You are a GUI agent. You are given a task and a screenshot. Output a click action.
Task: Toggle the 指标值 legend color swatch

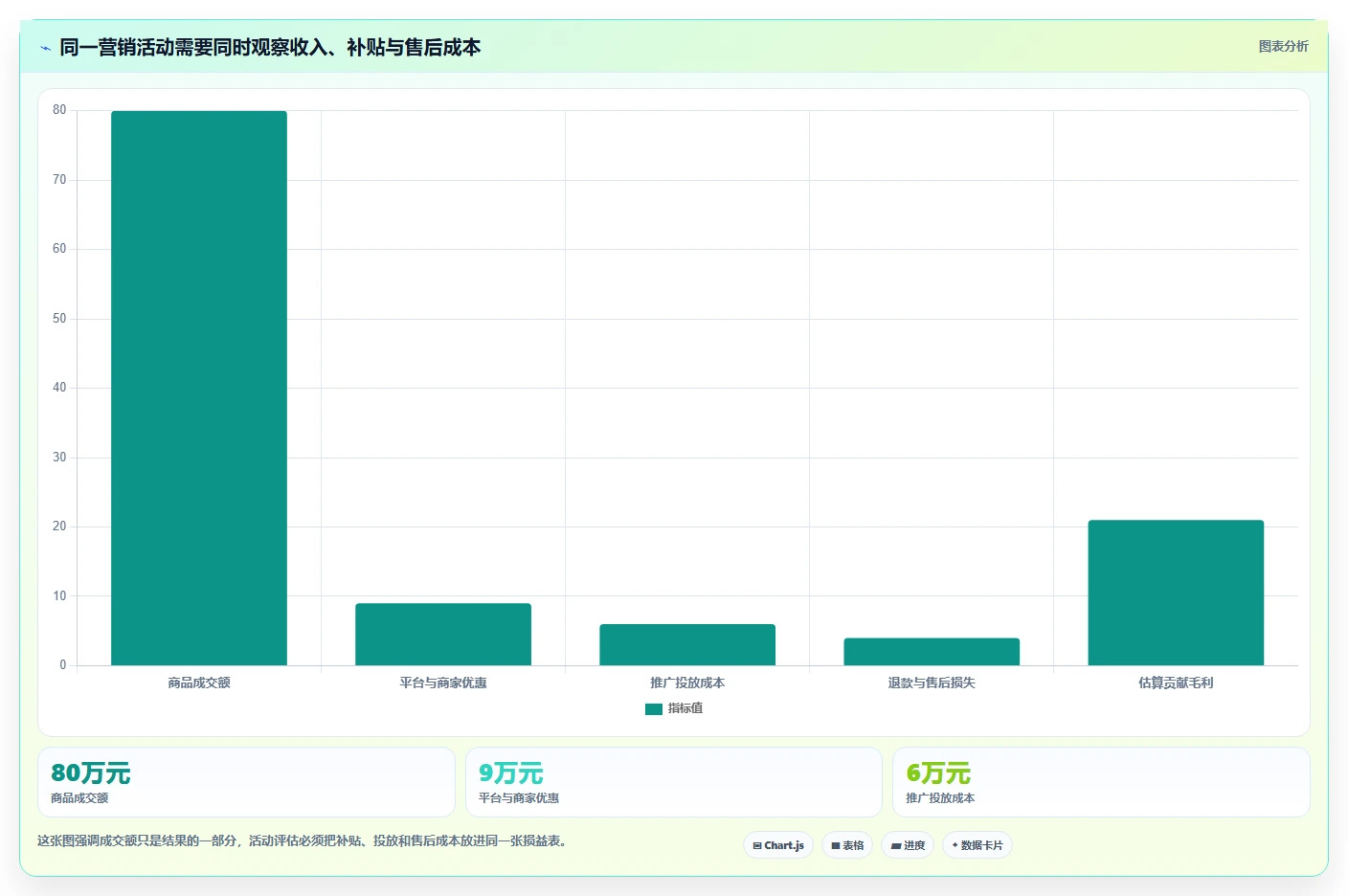(x=654, y=709)
